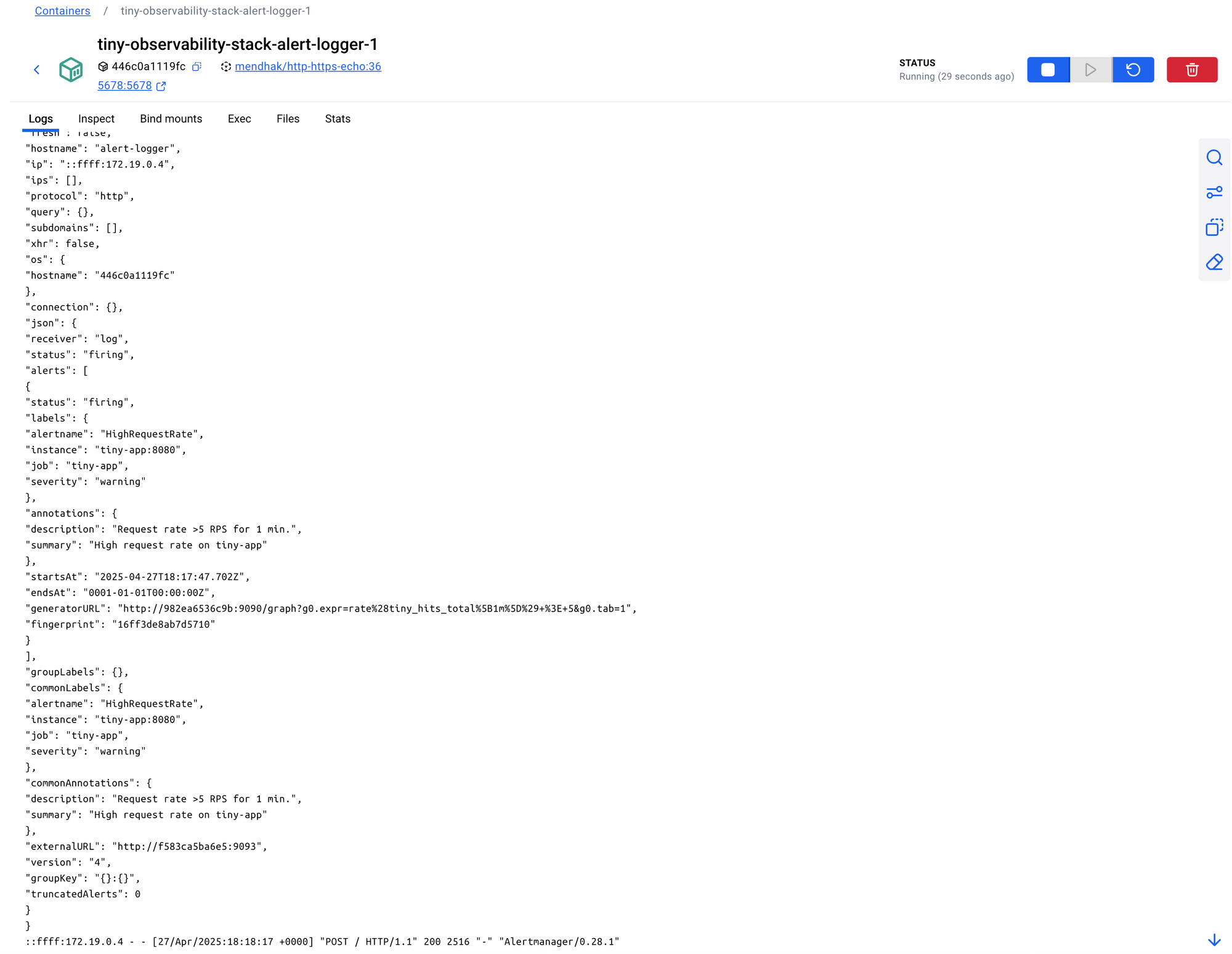Delete the container with trash button
The height and width of the screenshot is (954, 1232).
(1191, 70)
